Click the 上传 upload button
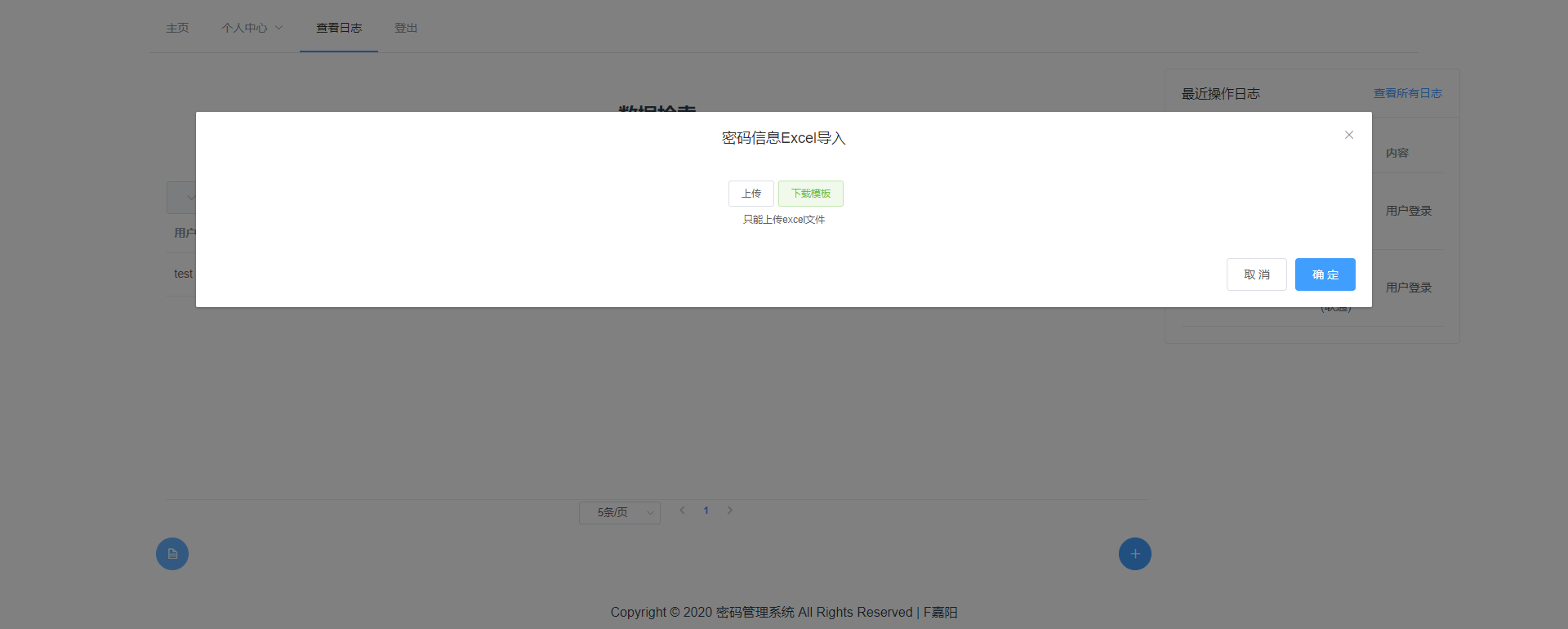The image size is (1568, 629). pos(751,194)
